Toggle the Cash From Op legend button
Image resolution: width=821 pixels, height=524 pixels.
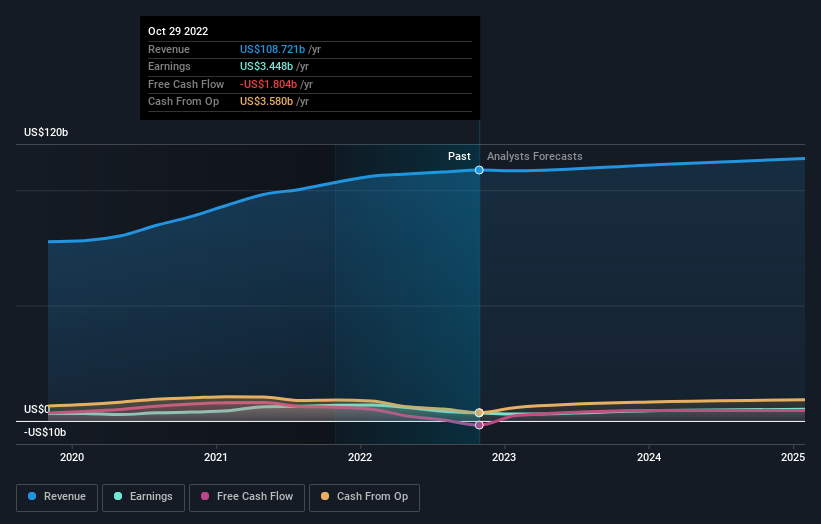tap(364, 497)
